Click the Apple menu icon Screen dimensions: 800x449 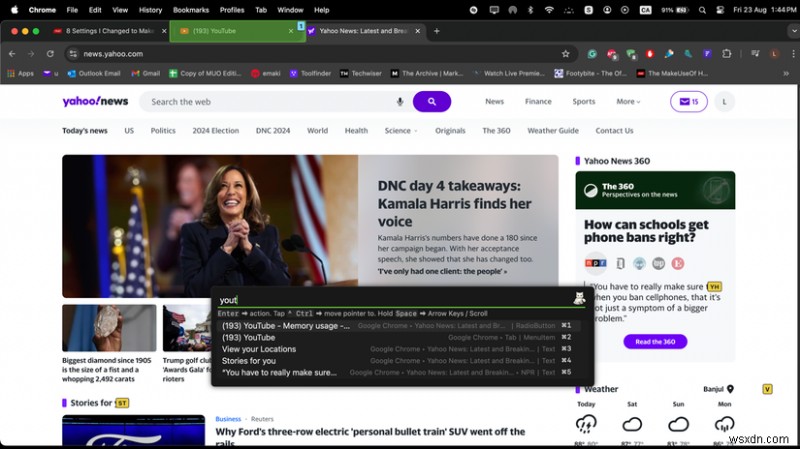pos(15,10)
